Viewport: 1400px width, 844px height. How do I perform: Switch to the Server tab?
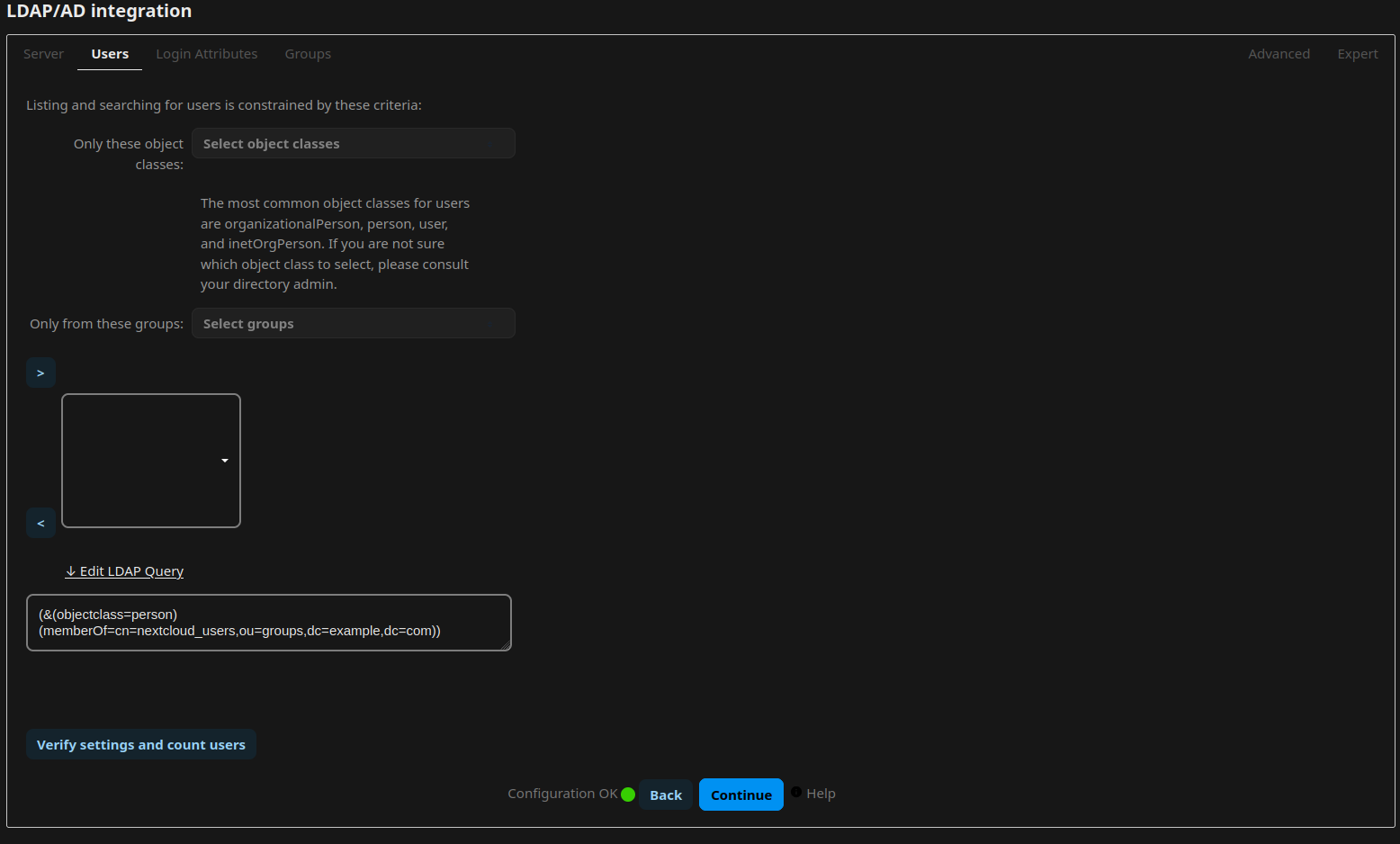tap(43, 53)
